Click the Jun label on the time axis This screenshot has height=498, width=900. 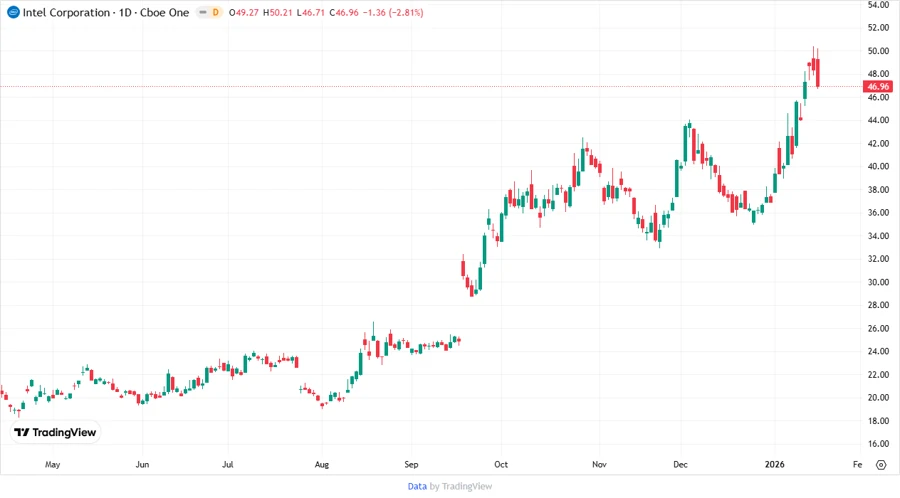(x=142, y=465)
